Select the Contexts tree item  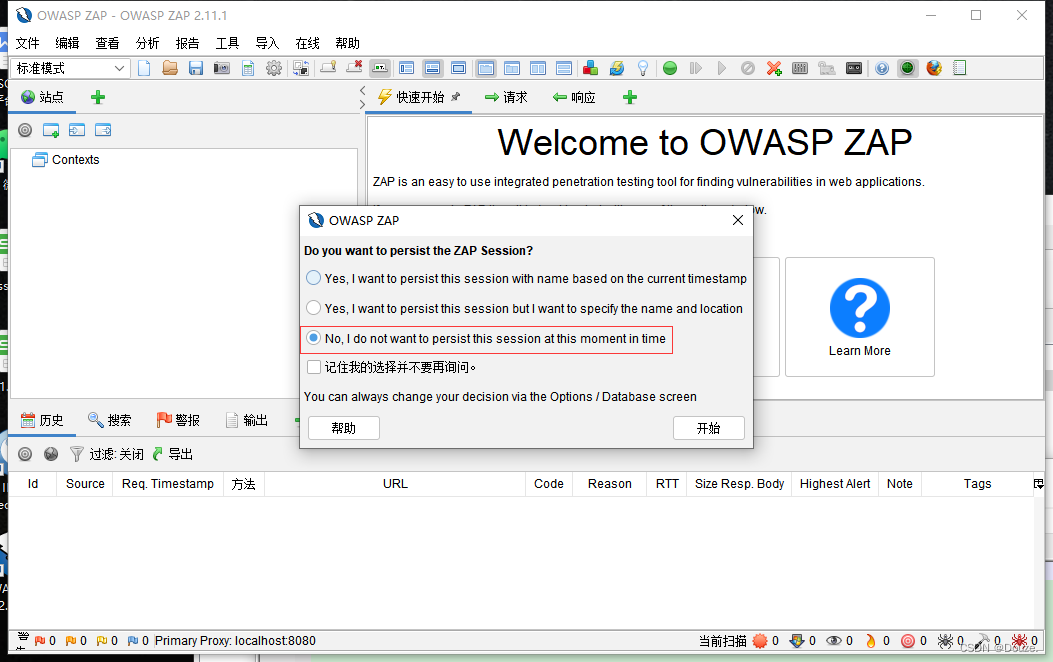pos(66,160)
